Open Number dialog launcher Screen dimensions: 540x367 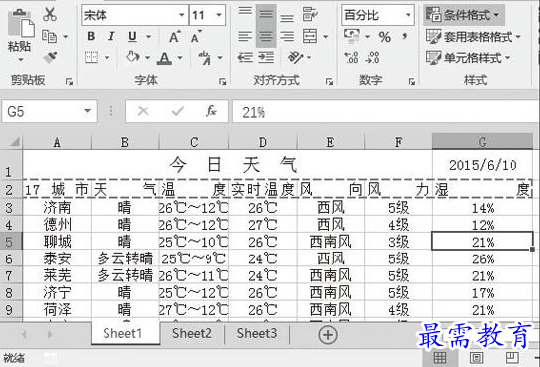tap(412, 82)
